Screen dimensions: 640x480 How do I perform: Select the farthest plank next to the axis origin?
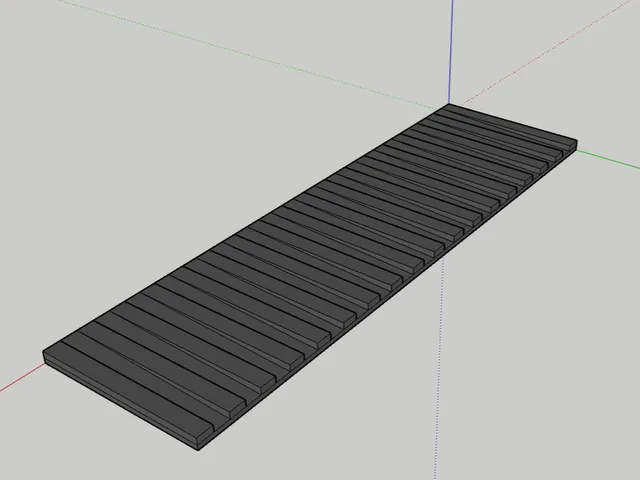511,123
